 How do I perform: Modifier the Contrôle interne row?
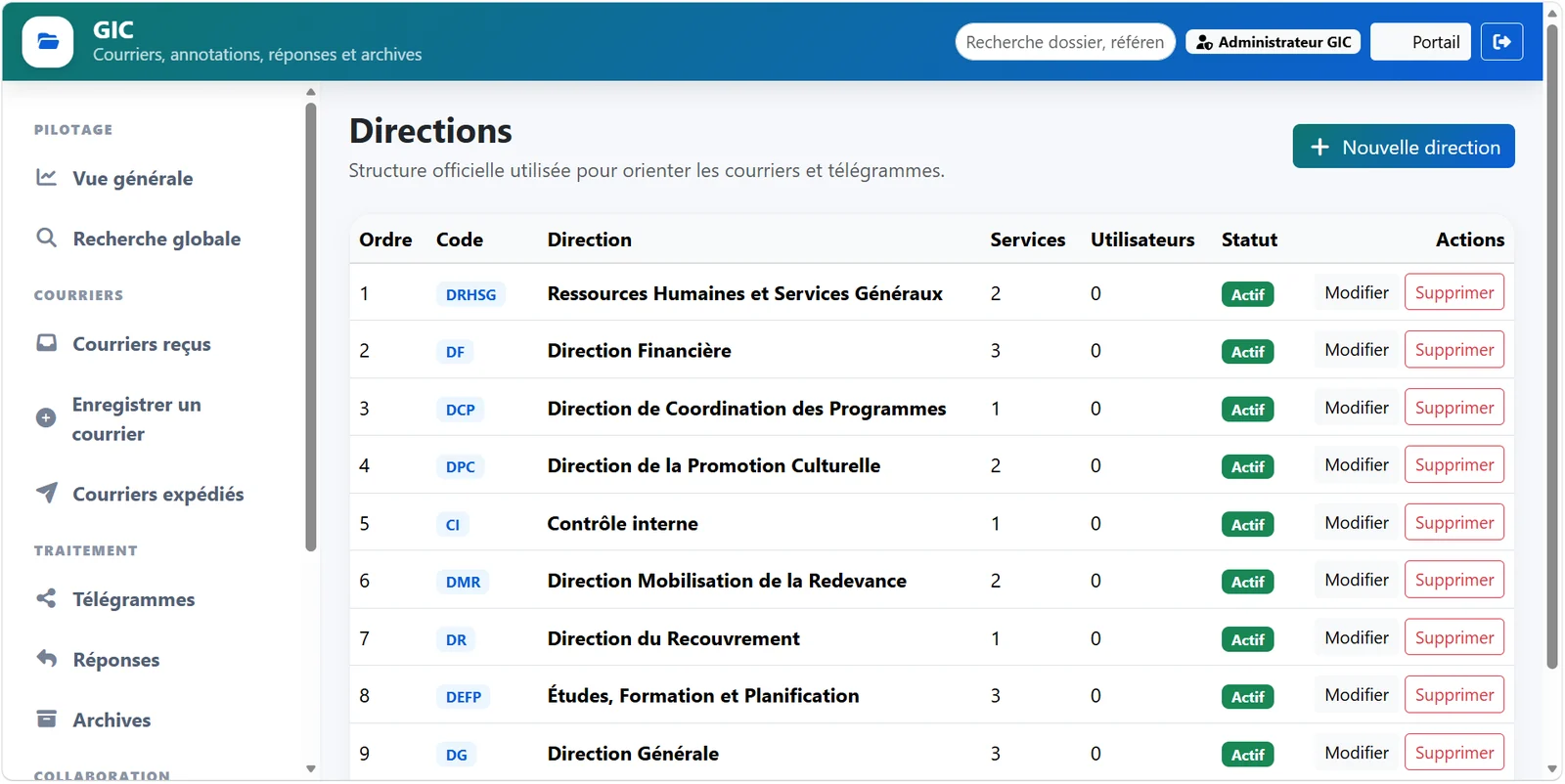tap(1356, 522)
